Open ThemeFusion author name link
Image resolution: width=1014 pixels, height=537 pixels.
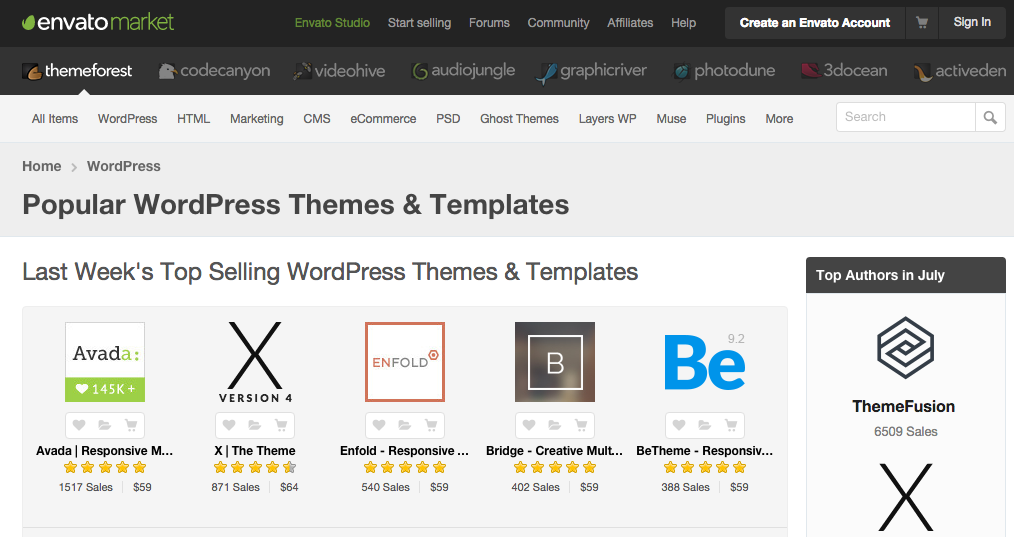click(903, 406)
